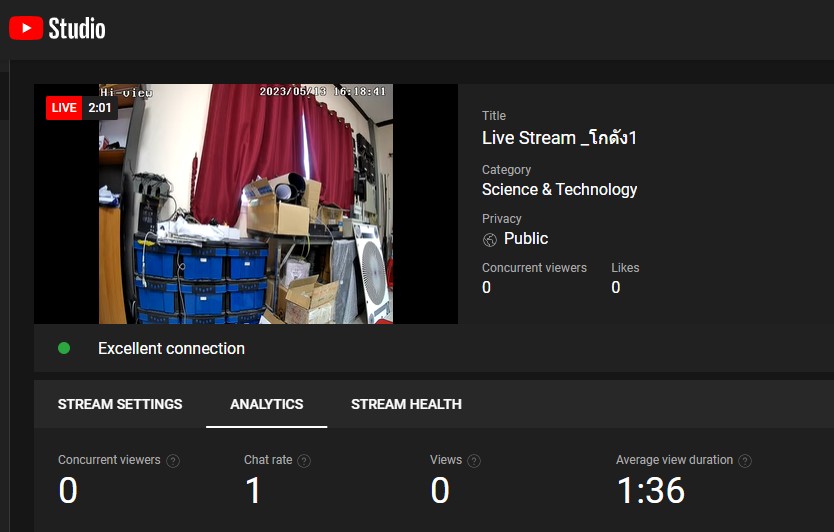The width and height of the screenshot is (834, 532).
Task: Switch to the Stream Settings tab
Action: 120,404
